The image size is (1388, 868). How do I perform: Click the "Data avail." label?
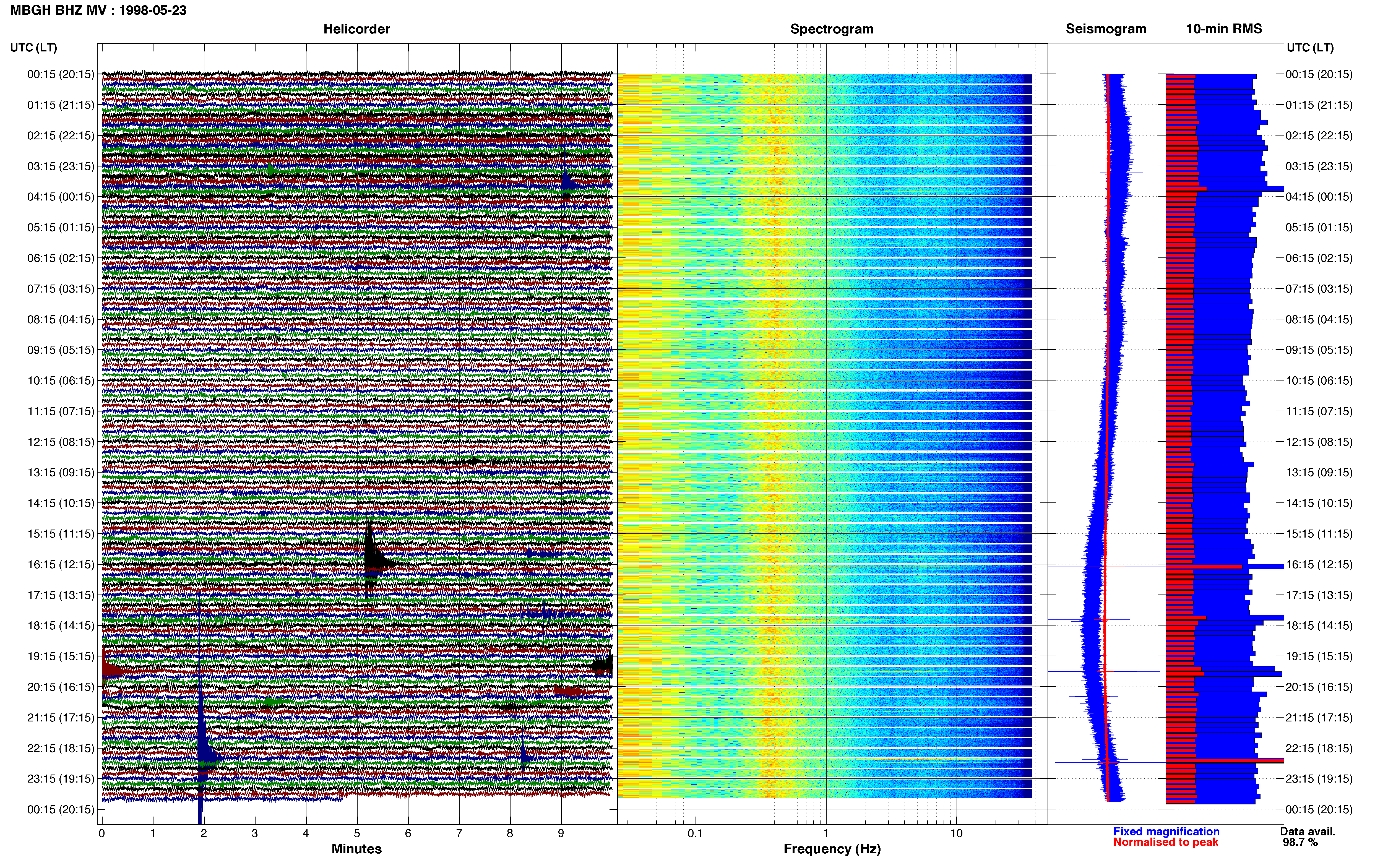[1308, 831]
